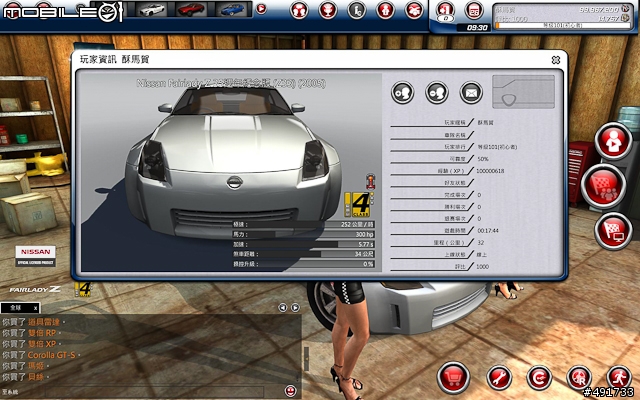640x400 pixels.
Task: Click the chat panel side handle arrow
Action: pyautogui.click(x=307, y=359)
